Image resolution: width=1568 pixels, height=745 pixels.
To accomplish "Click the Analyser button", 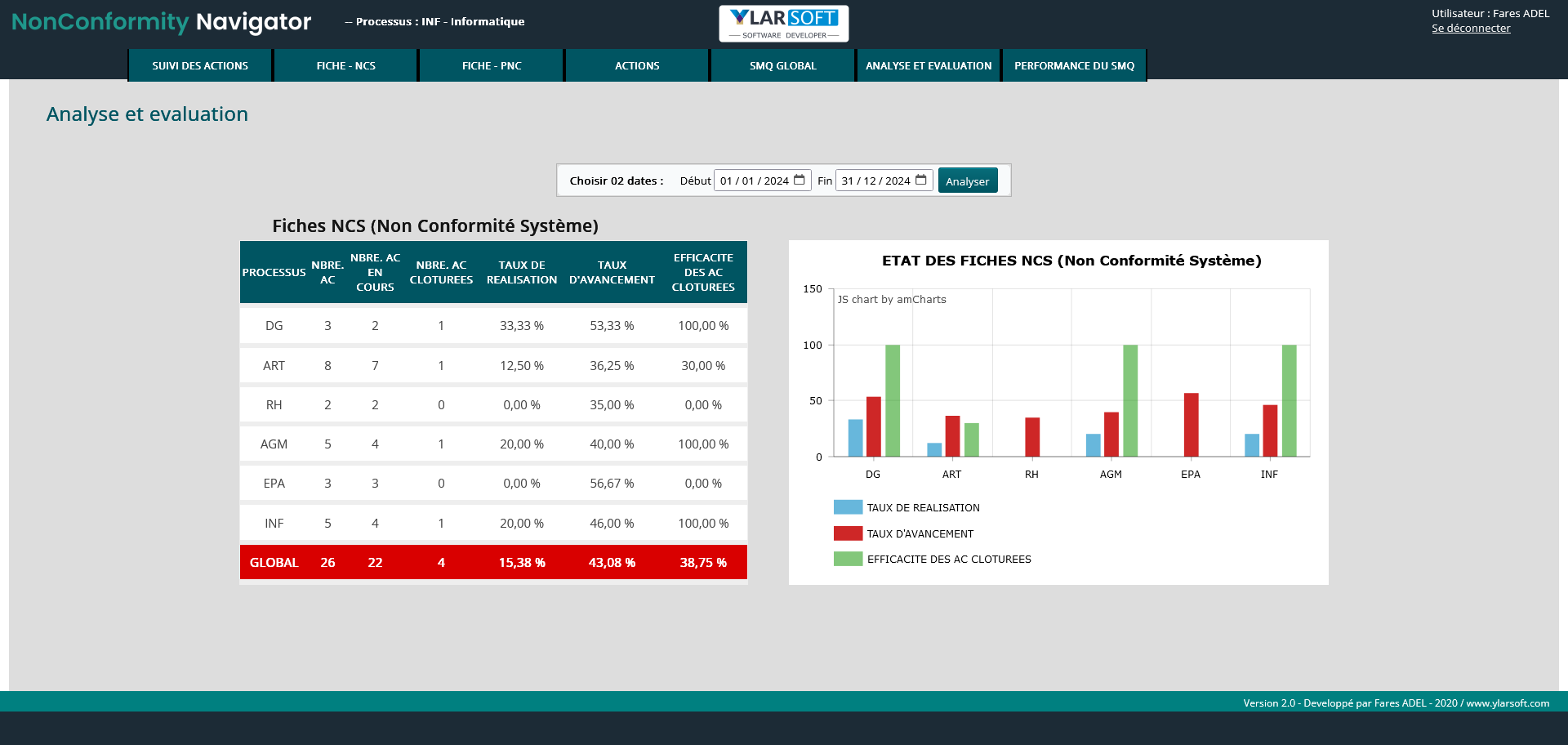I will click(x=968, y=181).
